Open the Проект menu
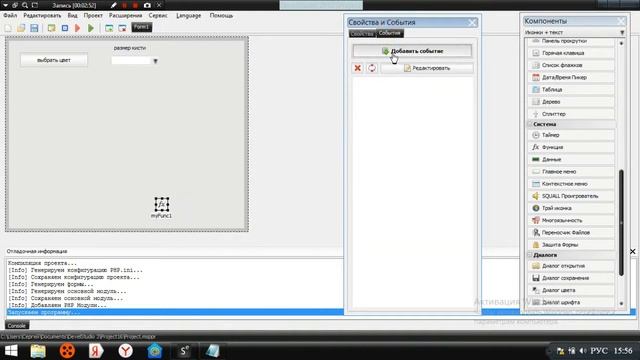 click(93, 16)
